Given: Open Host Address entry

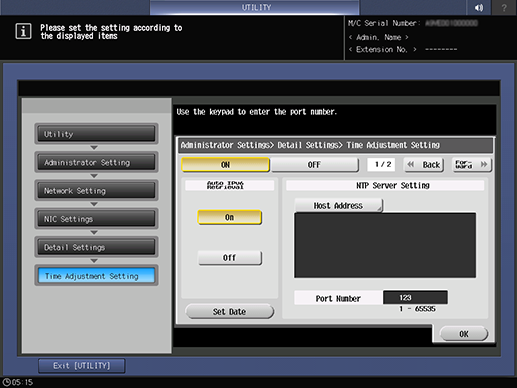Looking at the screenshot, I should pyautogui.click(x=338, y=205).
